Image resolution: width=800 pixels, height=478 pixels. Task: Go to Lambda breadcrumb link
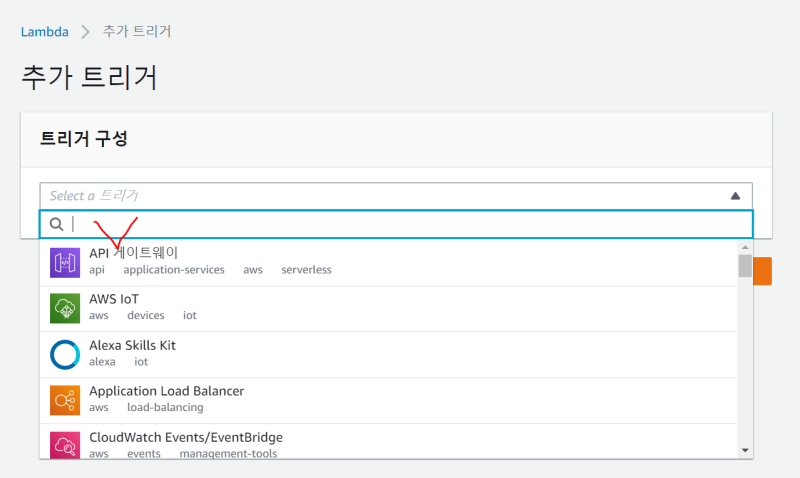point(45,31)
